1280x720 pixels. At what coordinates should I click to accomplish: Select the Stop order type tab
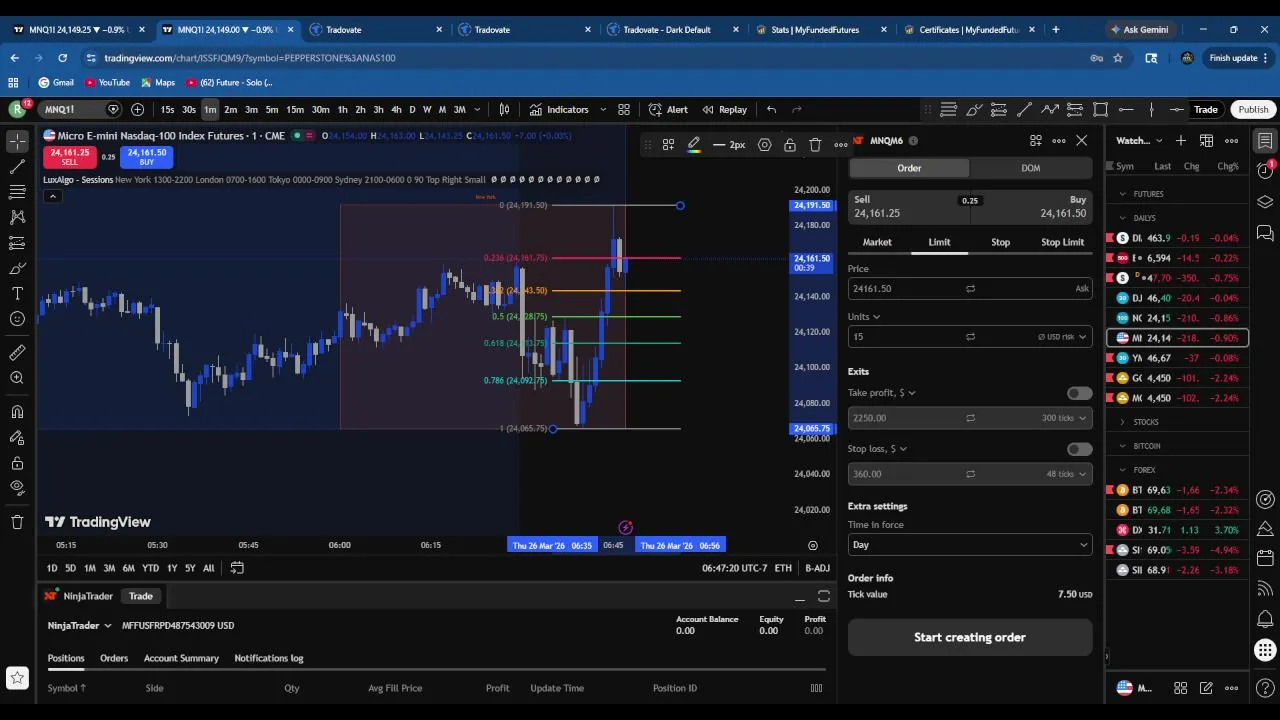(1000, 242)
